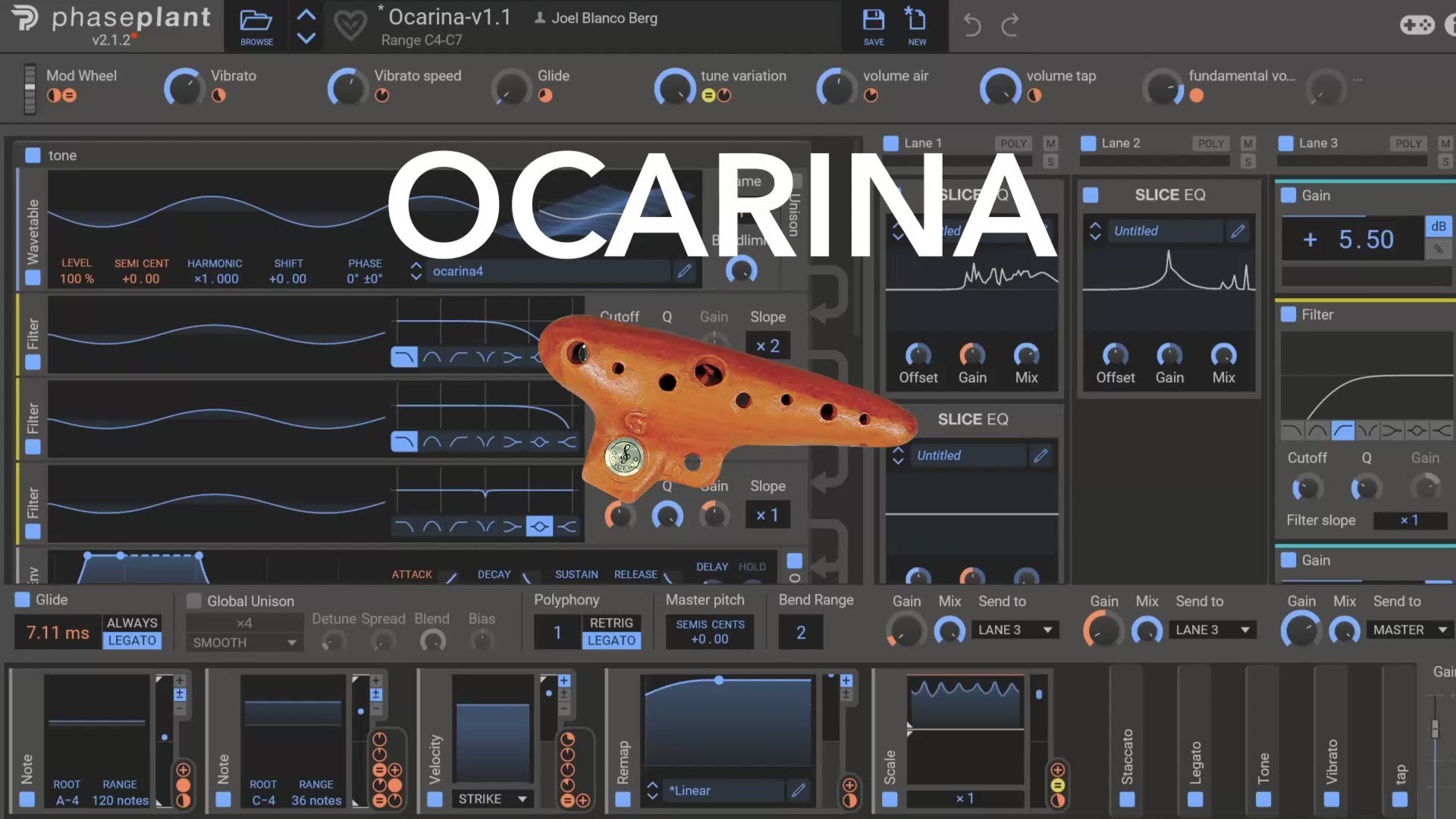The image size is (1456, 819).
Task: Edit the ocarina4 wavetable with pencil icon
Action: point(685,271)
